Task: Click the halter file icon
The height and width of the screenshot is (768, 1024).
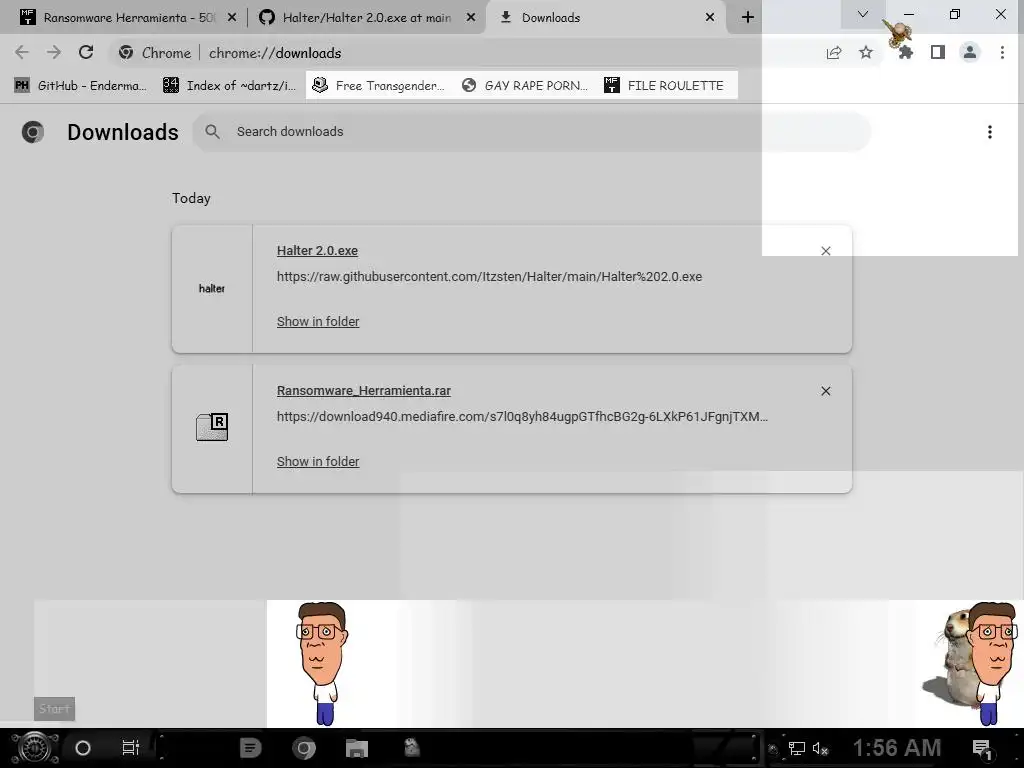Action: coord(212,289)
